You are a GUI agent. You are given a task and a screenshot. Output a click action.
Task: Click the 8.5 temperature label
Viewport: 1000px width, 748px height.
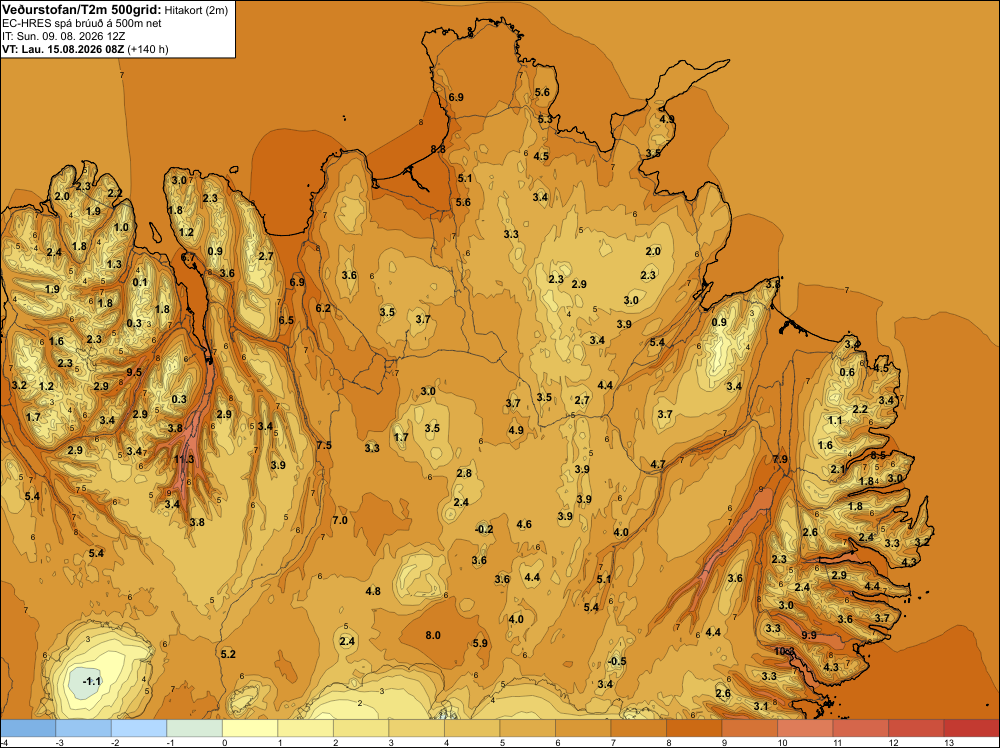click(878, 455)
